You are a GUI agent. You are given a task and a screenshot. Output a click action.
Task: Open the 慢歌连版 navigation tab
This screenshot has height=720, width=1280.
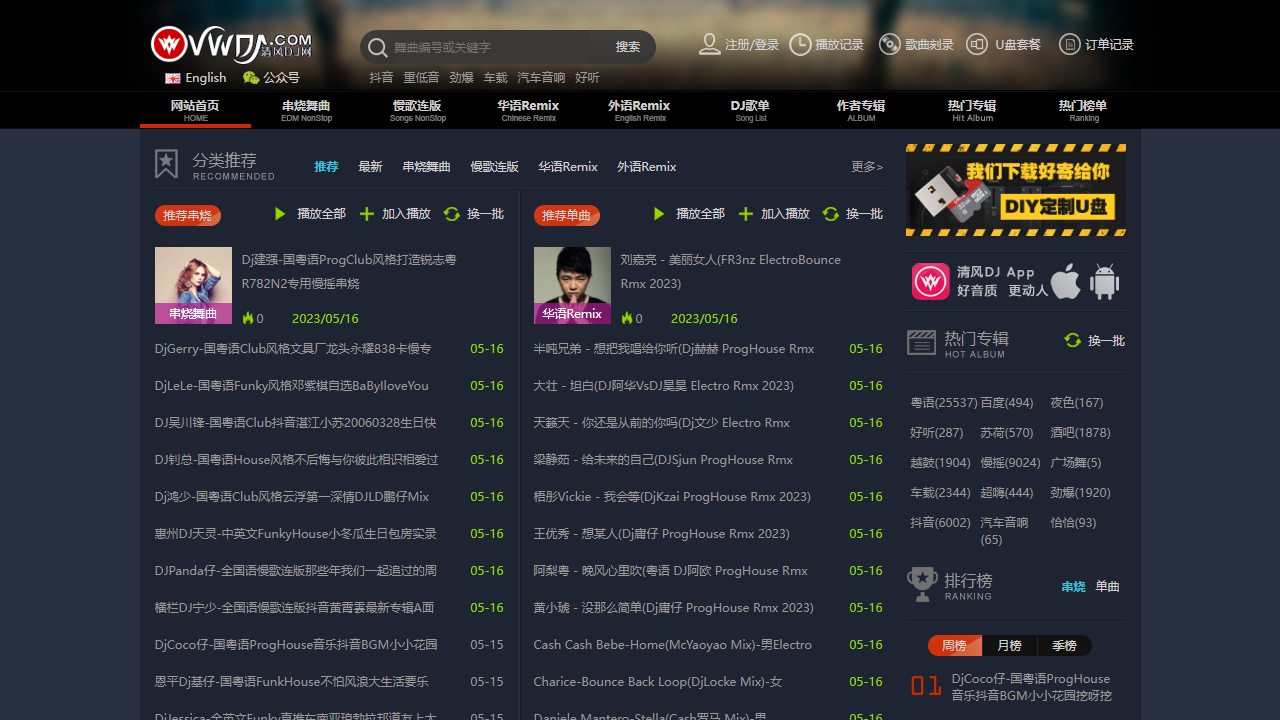click(x=418, y=110)
